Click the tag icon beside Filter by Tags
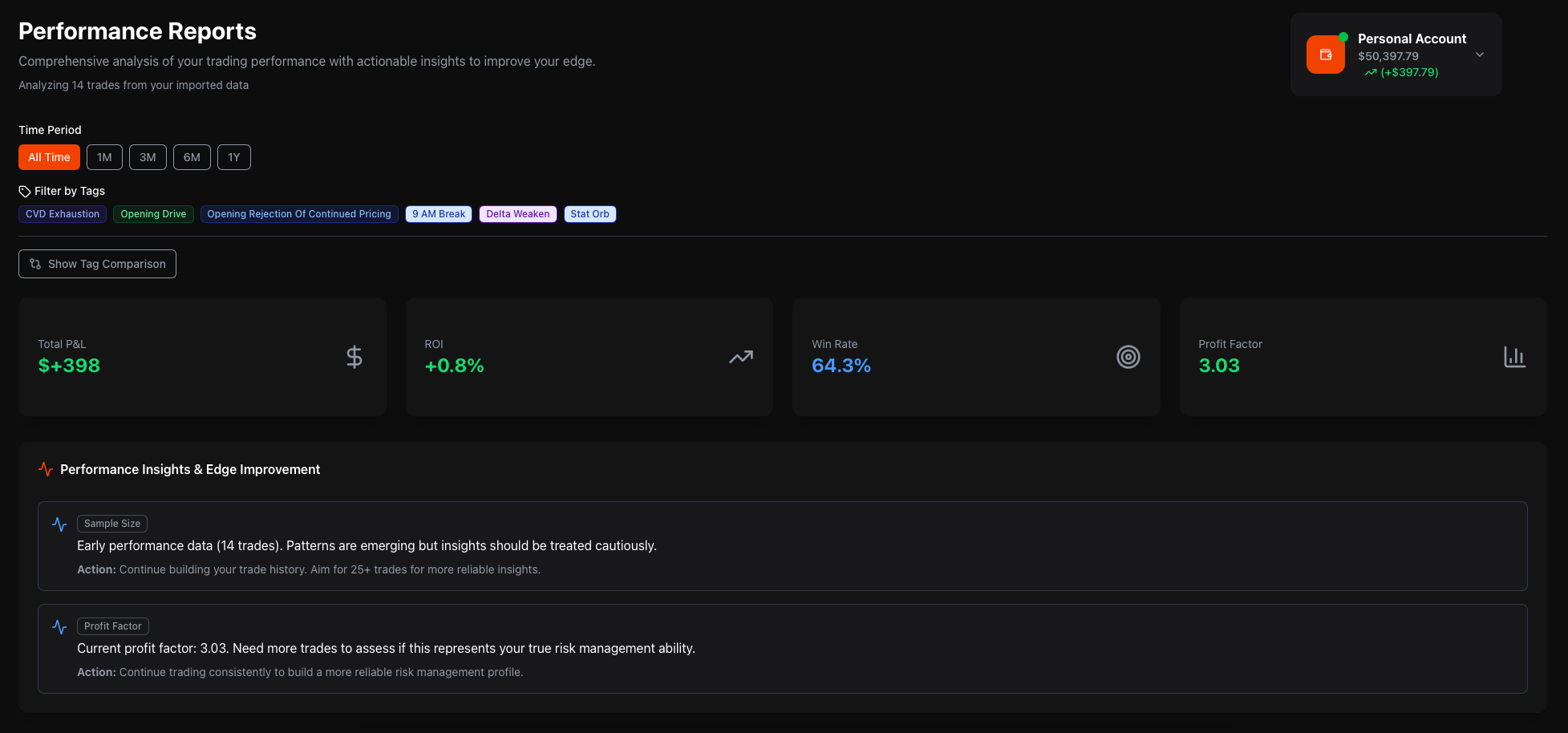Viewport: 1568px width, 733px height. [x=25, y=192]
